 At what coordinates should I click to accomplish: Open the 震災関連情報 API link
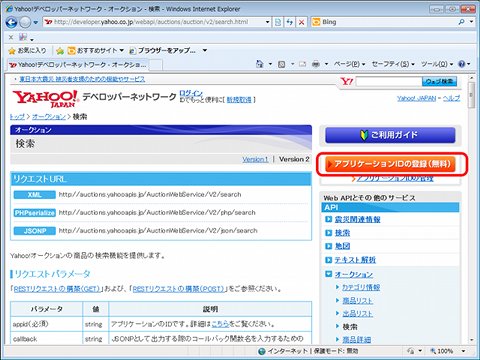pyautogui.click(x=357, y=219)
